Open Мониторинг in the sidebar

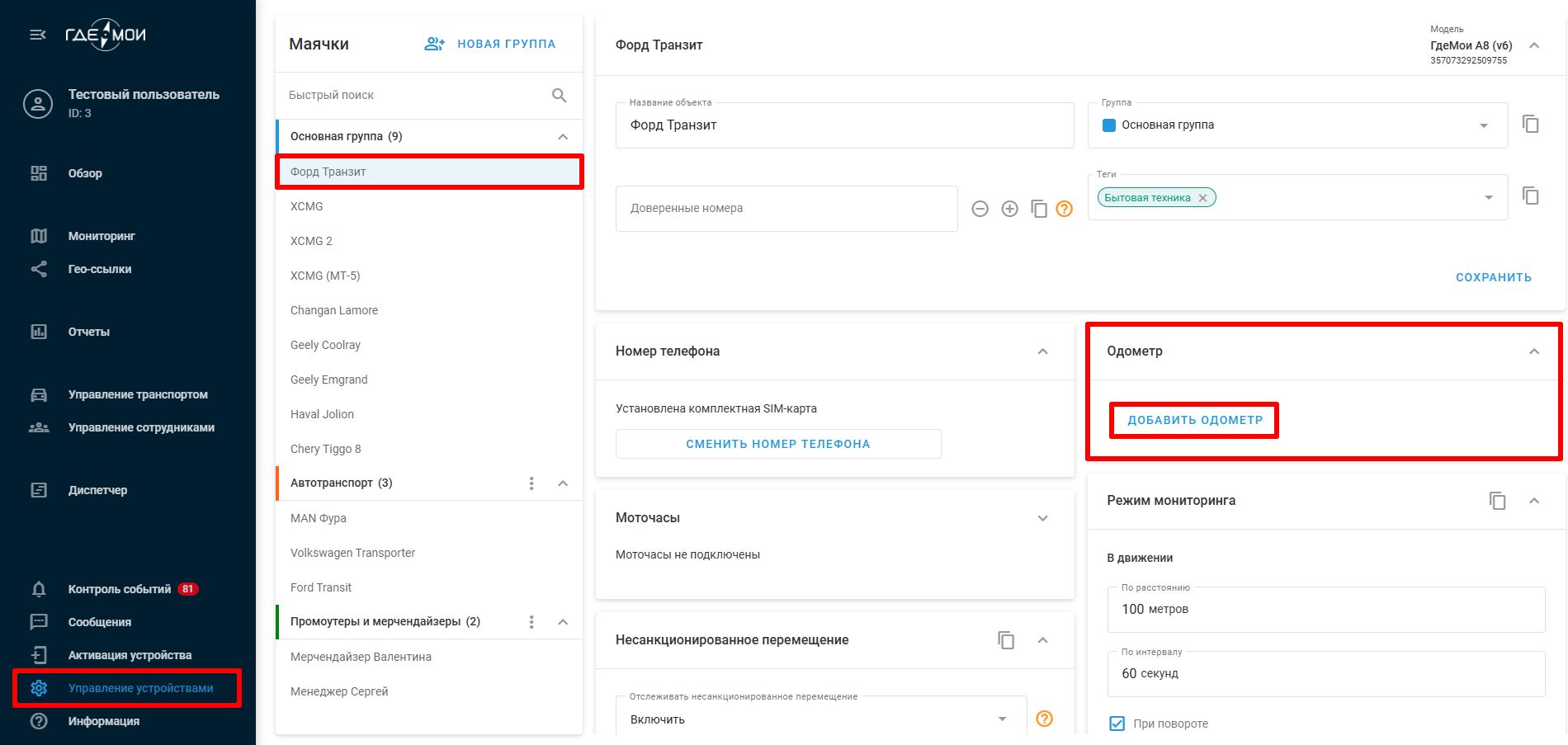[x=101, y=236]
